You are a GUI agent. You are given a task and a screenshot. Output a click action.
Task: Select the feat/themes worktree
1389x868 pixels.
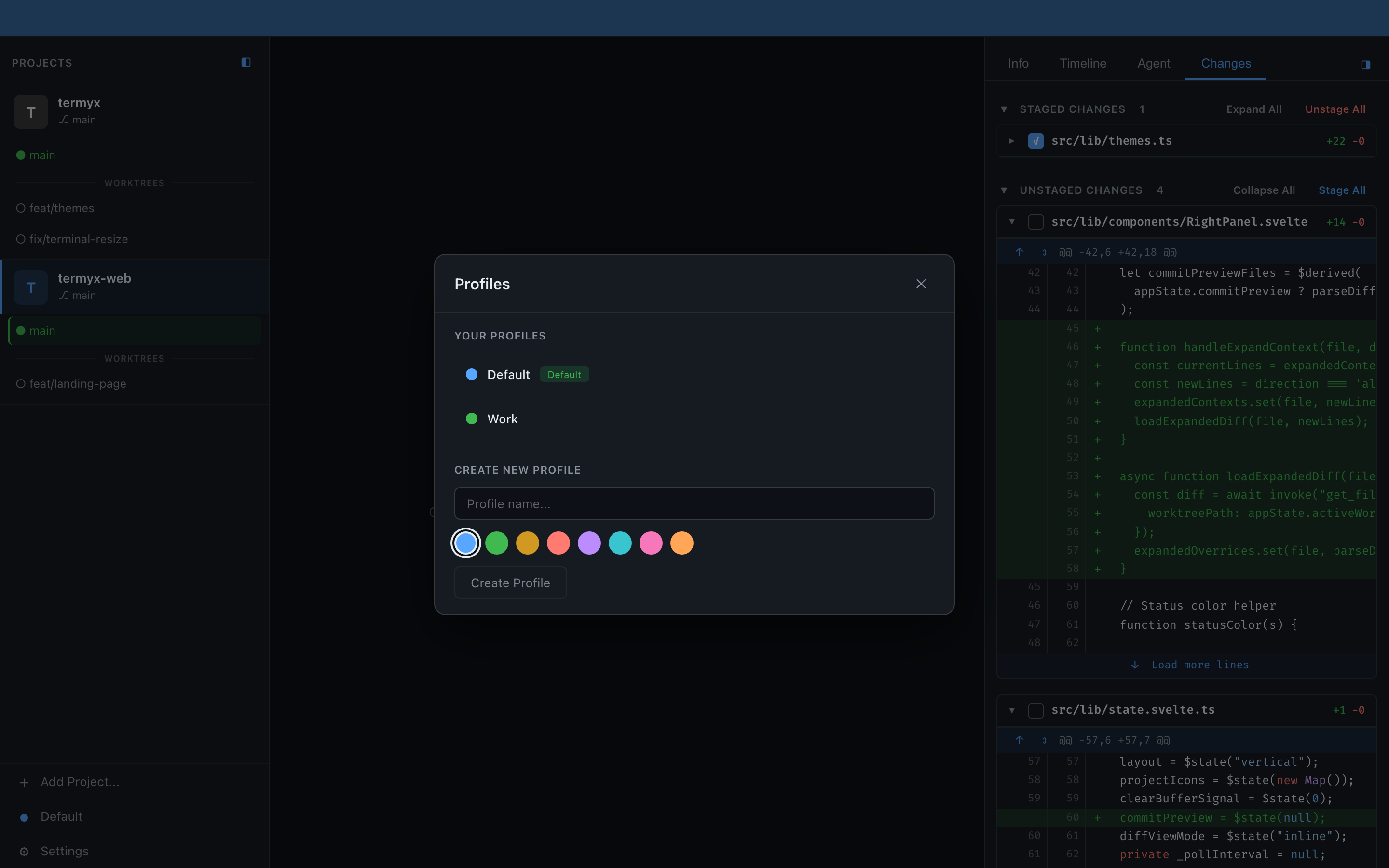pyautogui.click(x=134, y=208)
